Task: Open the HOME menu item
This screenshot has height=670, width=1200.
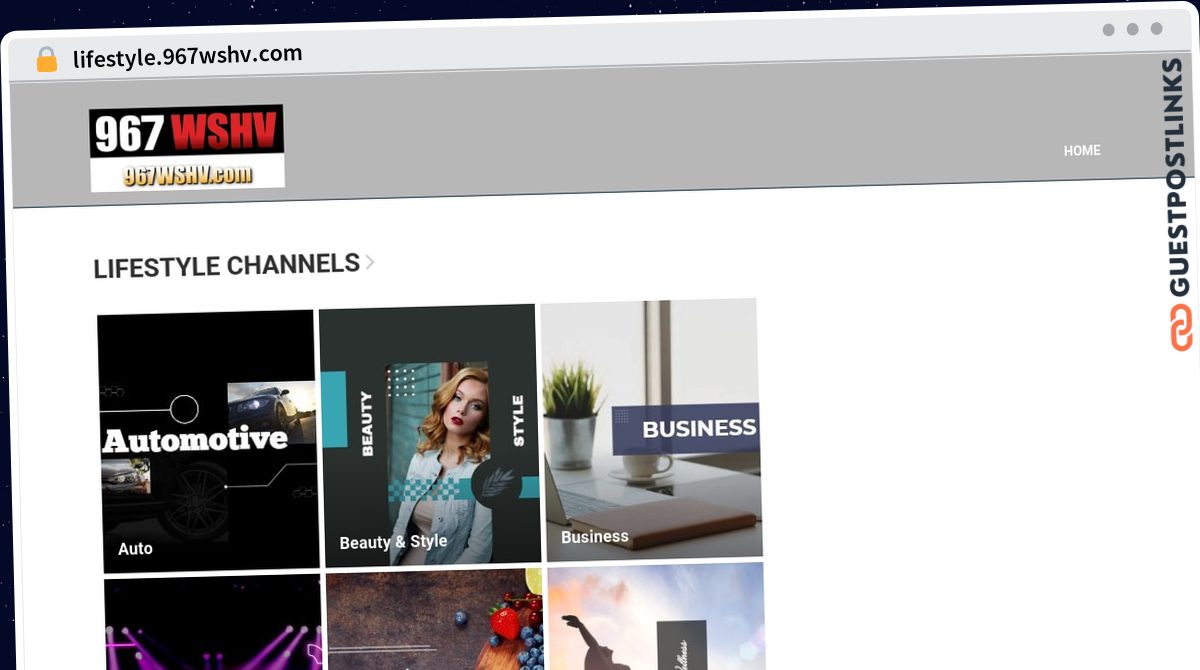Action: (1082, 151)
